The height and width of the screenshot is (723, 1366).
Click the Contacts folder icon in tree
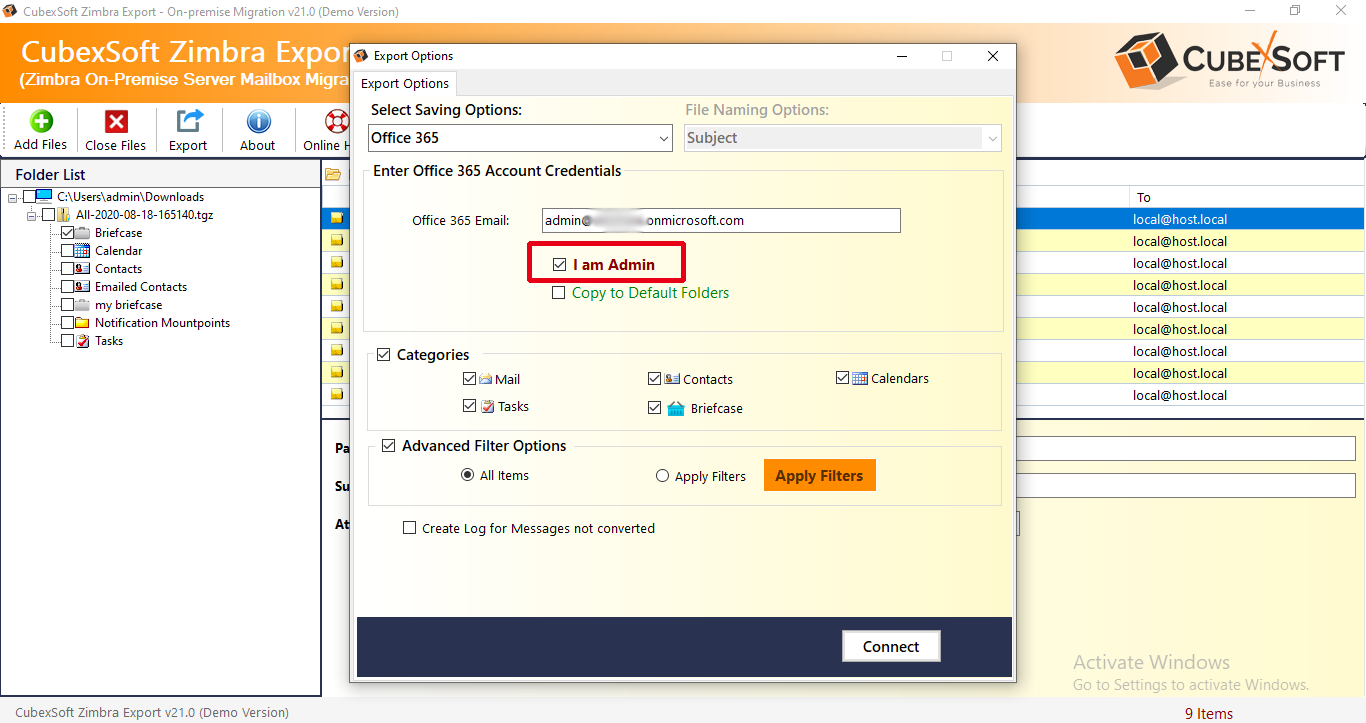pos(83,269)
